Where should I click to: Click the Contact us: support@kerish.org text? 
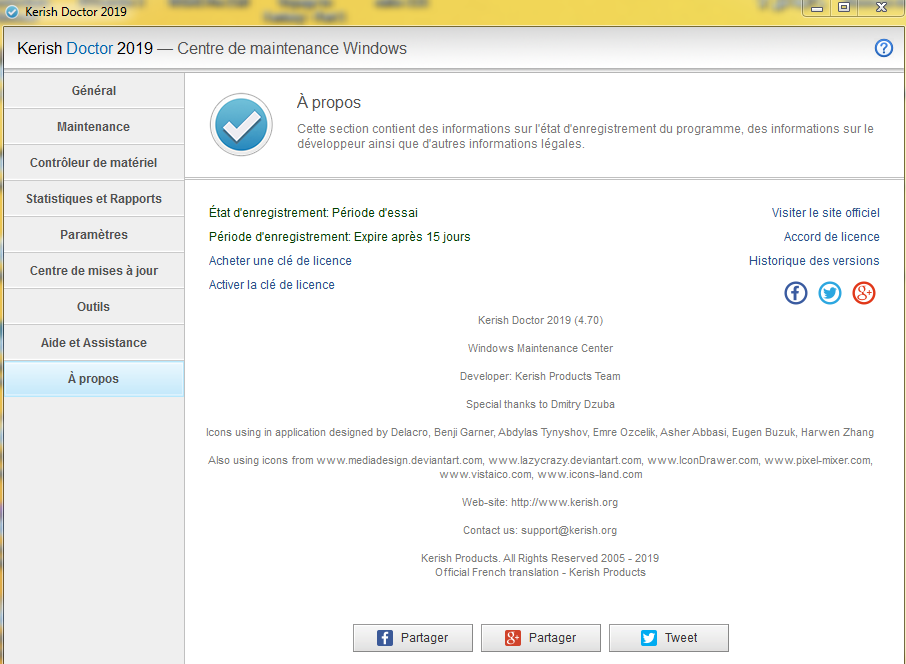(540, 531)
